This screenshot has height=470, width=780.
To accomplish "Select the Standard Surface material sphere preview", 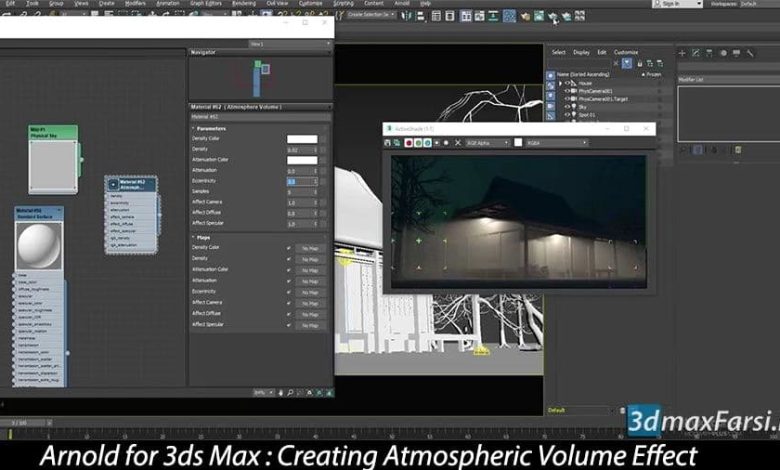I will [x=39, y=246].
